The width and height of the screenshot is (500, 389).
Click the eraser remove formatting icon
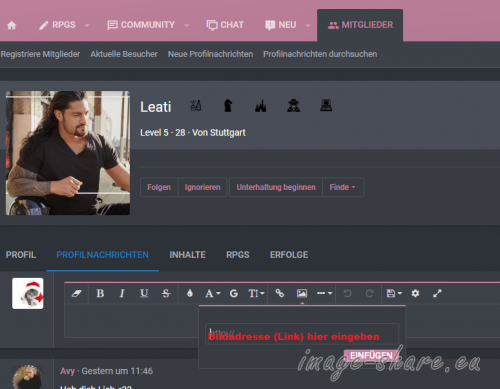(x=77, y=293)
